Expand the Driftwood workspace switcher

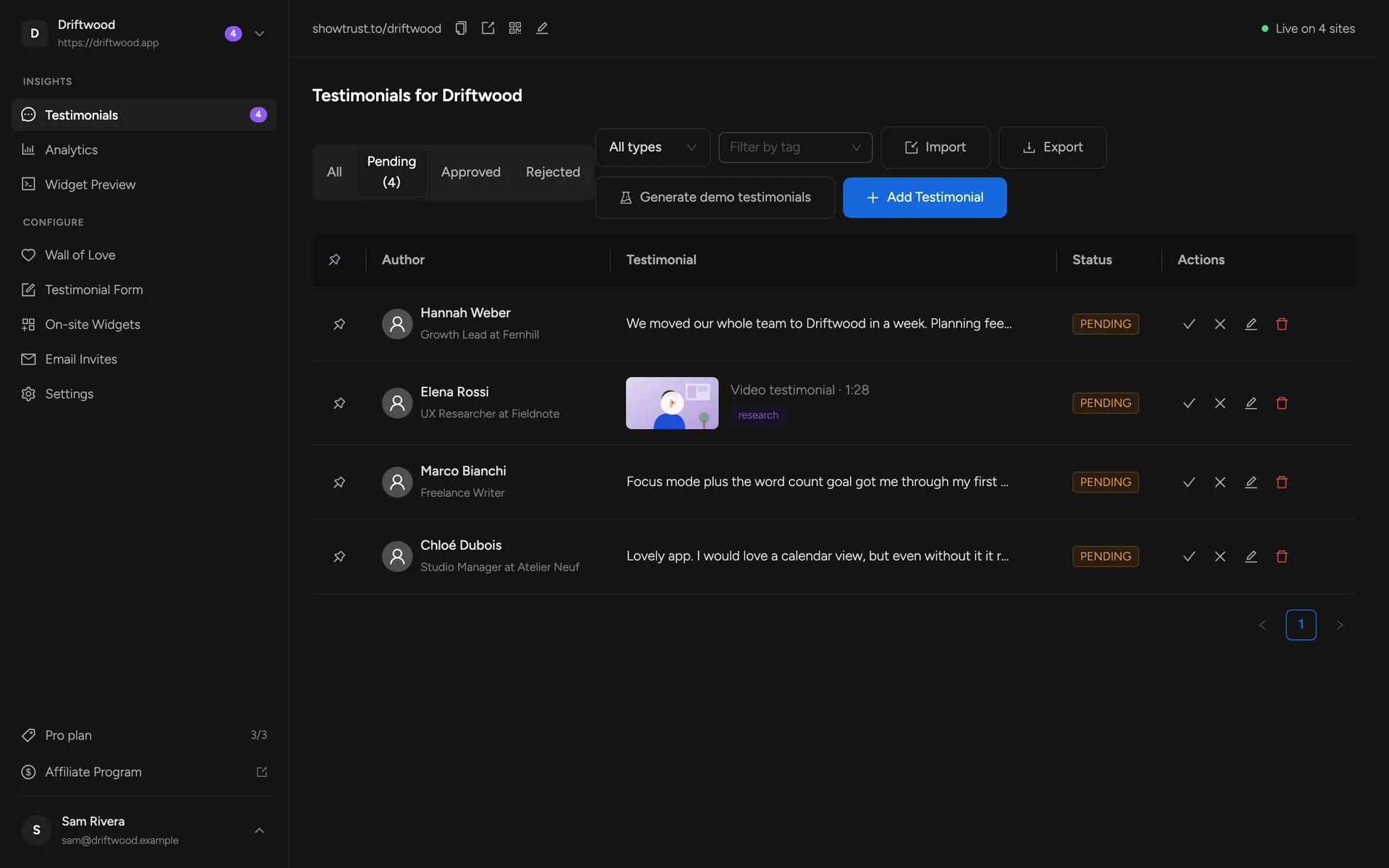coord(259,34)
